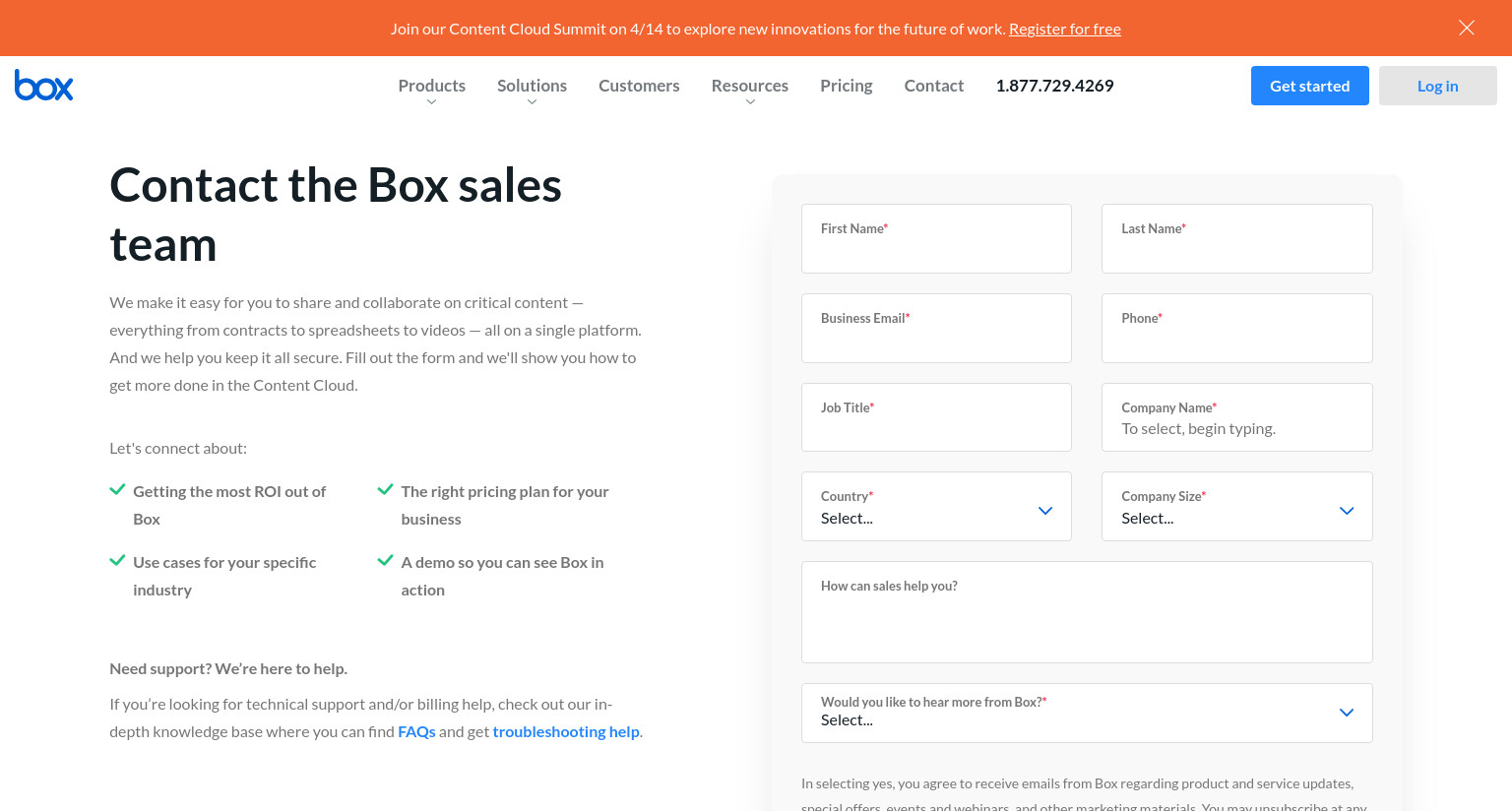Viewport: 1512px width, 811px height.
Task: Call the phone number 1.877.729.4269
Action: point(1054,86)
